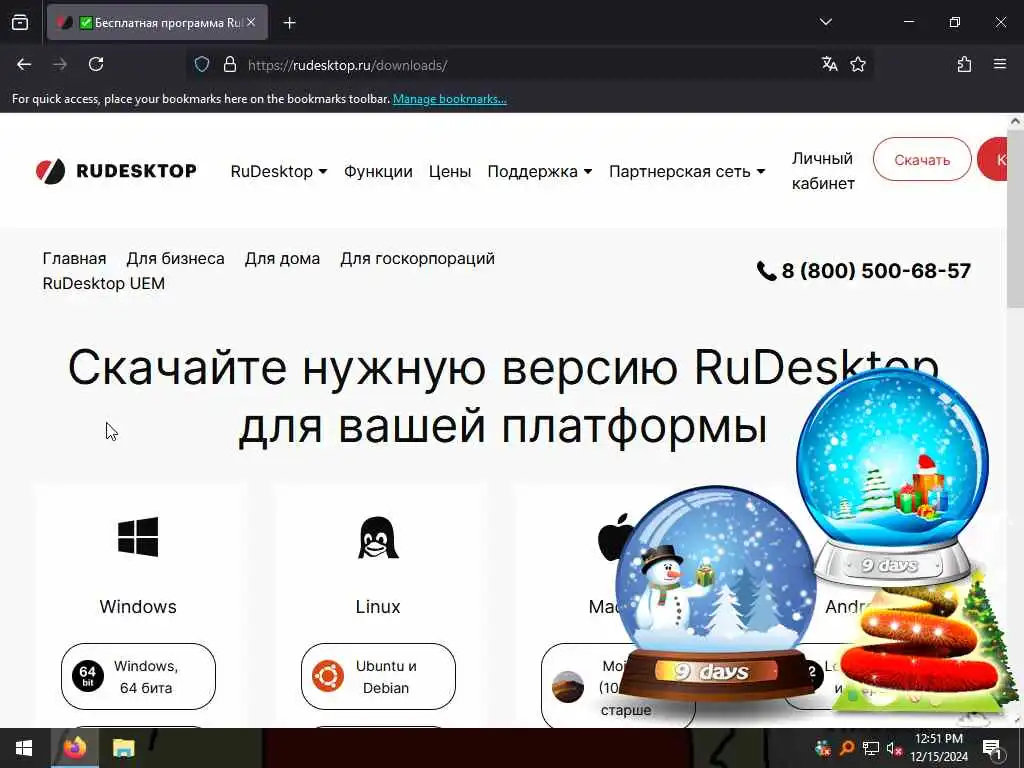Close the Бесплатная программа tab
The height and width of the screenshot is (768, 1024).
(251, 22)
